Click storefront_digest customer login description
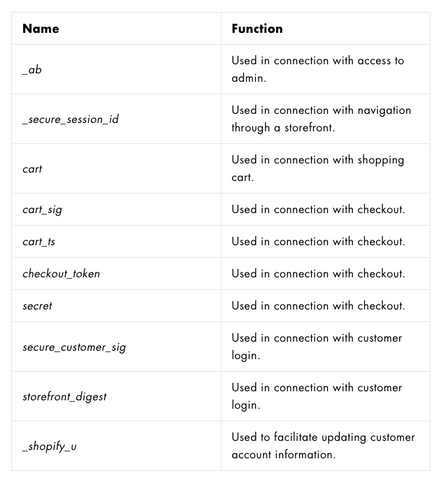446x480 pixels. coord(317,396)
